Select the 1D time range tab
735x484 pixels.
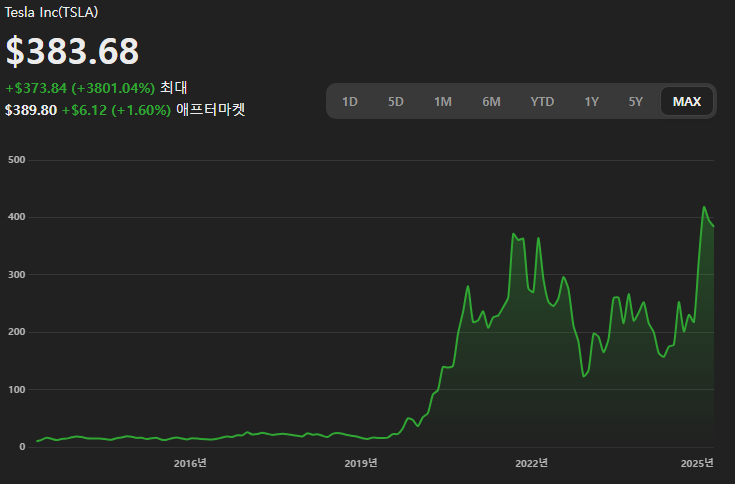click(x=350, y=101)
